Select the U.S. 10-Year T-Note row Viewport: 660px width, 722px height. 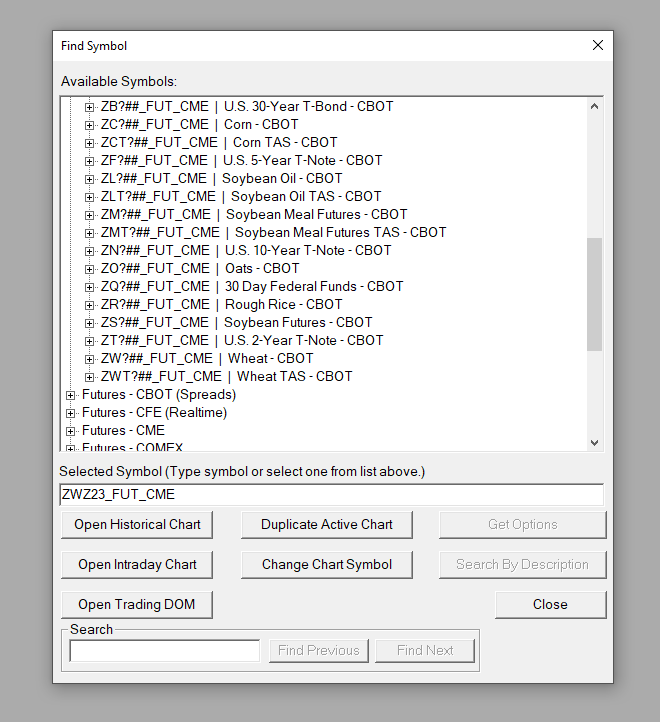click(246, 250)
